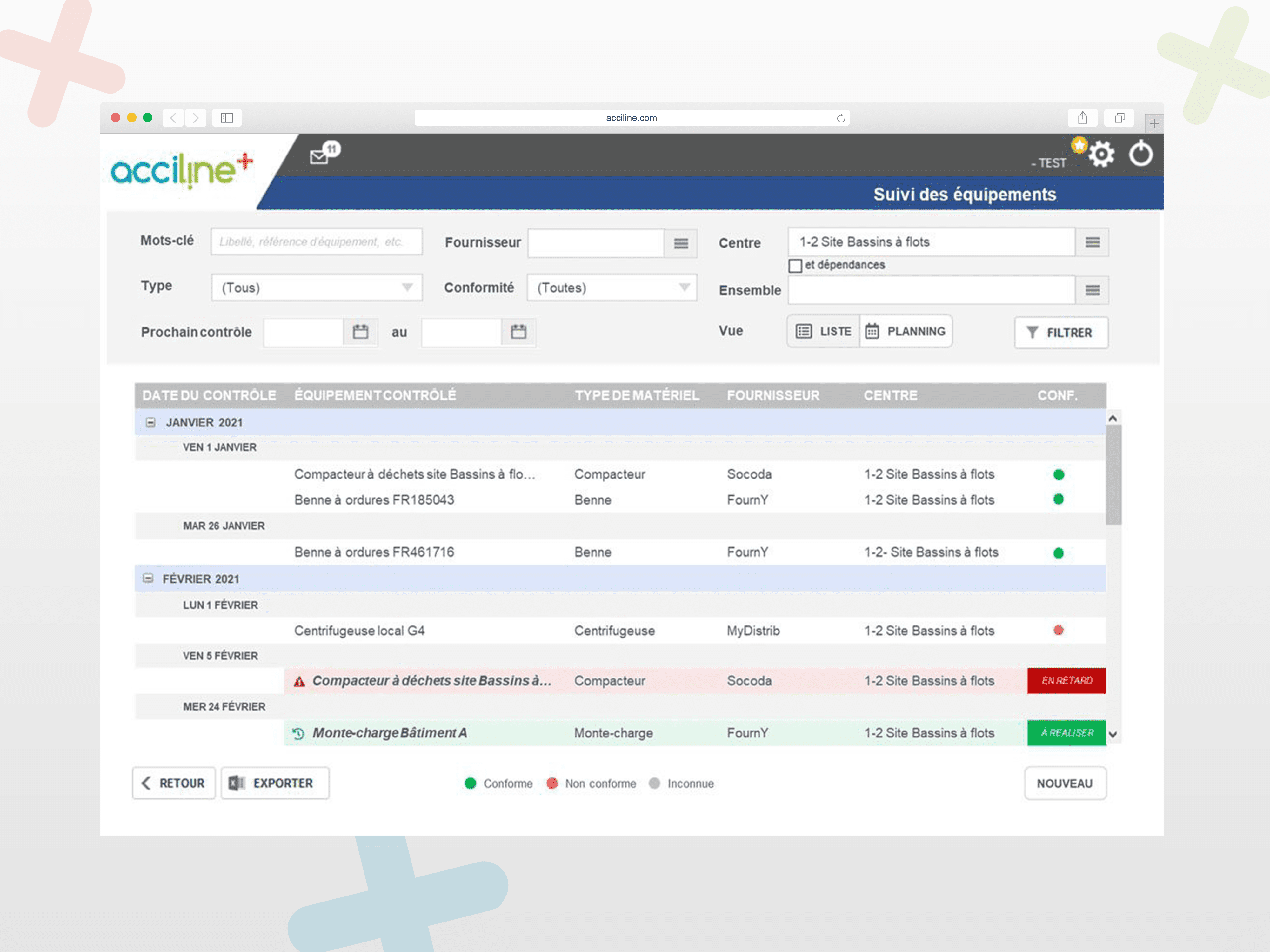This screenshot has height=952, width=1270.
Task: Open the Centre list picker icon
Action: click(x=1092, y=242)
